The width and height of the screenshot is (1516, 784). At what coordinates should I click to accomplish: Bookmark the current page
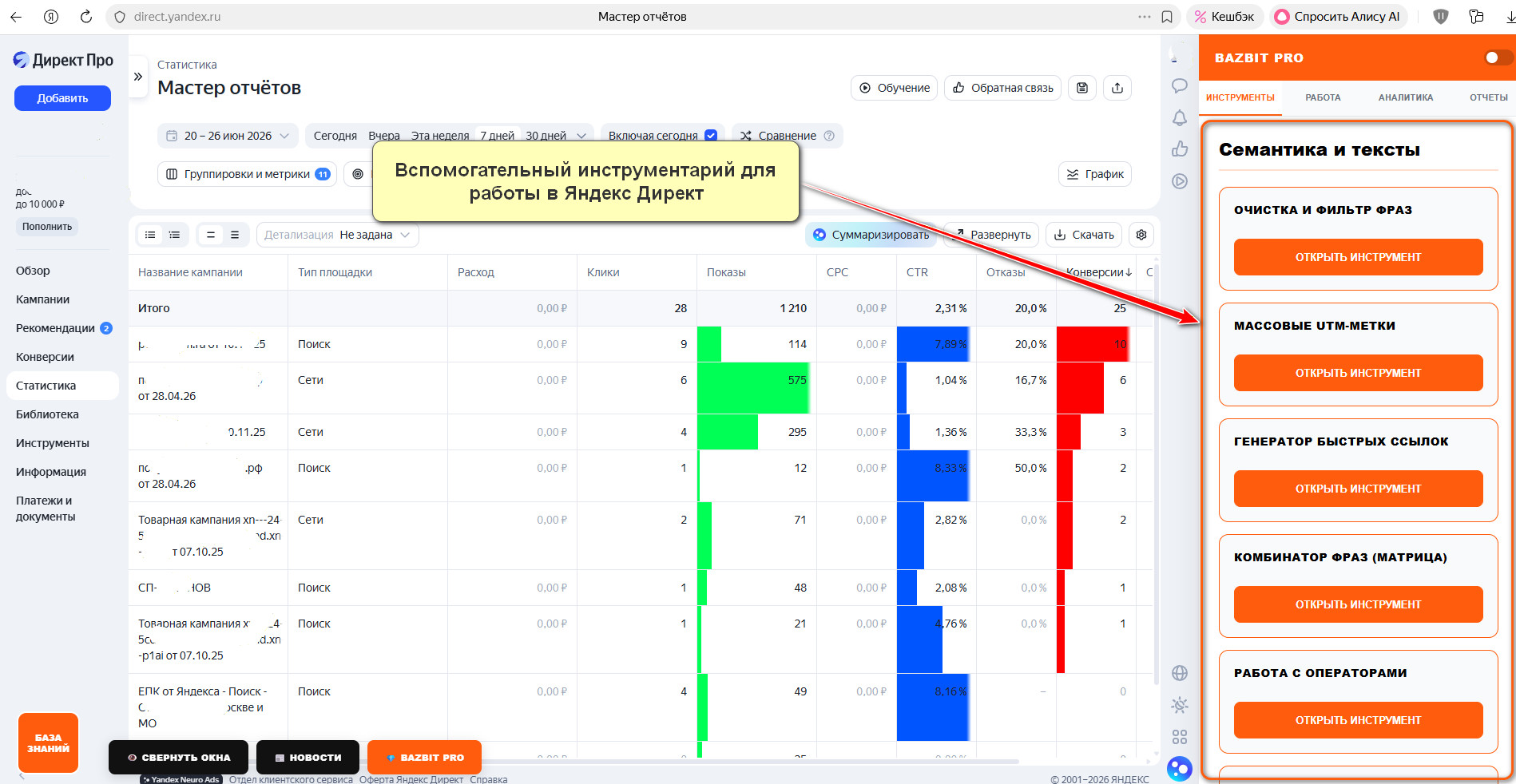1167,17
